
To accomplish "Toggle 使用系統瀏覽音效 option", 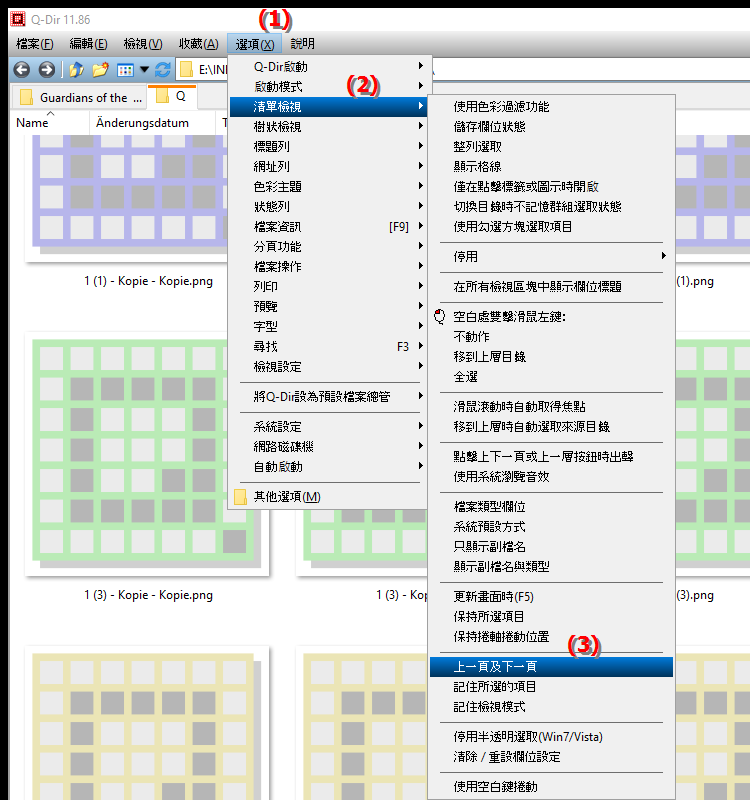I will [x=552, y=477].
